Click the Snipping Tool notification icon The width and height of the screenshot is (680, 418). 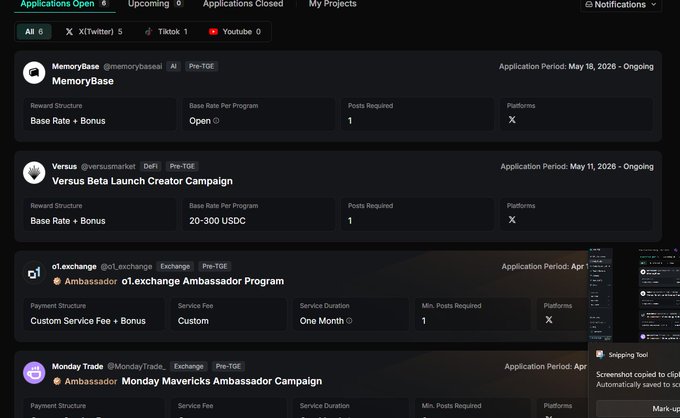pos(600,355)
